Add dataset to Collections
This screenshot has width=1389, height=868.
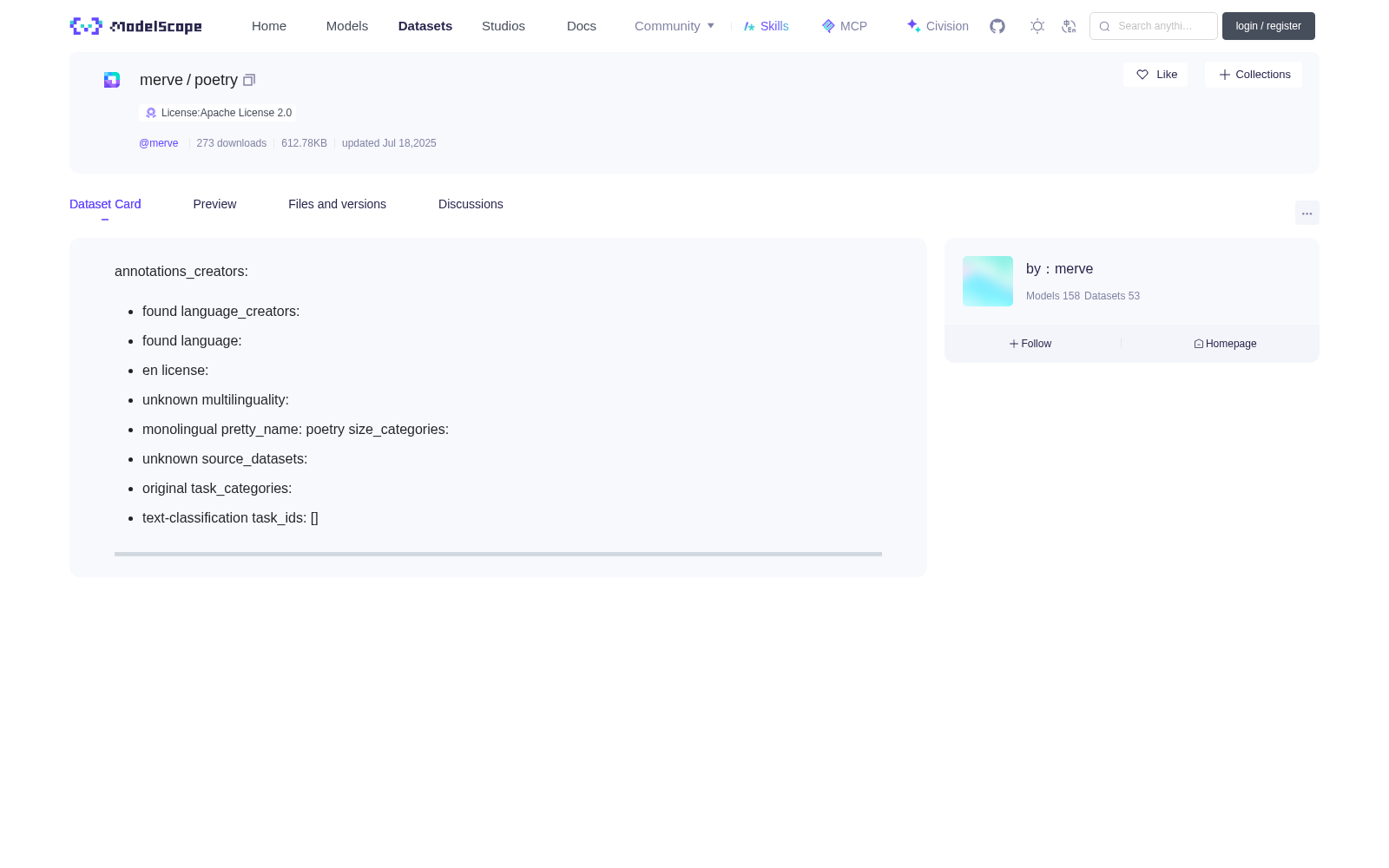point(1254,75)
